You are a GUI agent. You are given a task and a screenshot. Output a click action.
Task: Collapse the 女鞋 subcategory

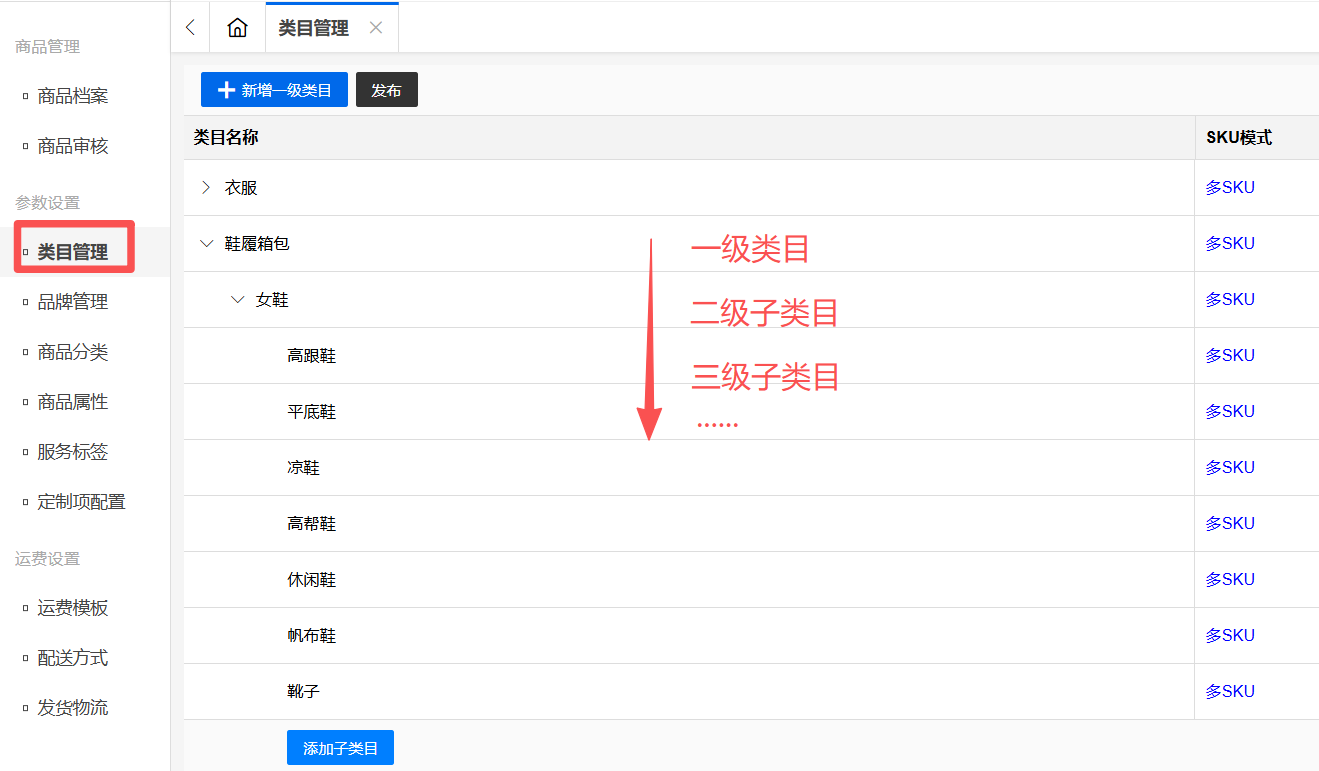(x=238, y=300)
